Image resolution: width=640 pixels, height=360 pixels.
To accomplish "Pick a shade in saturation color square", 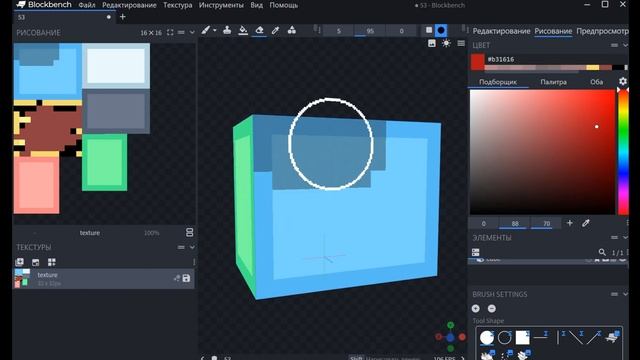I will (x=542, y=151).
